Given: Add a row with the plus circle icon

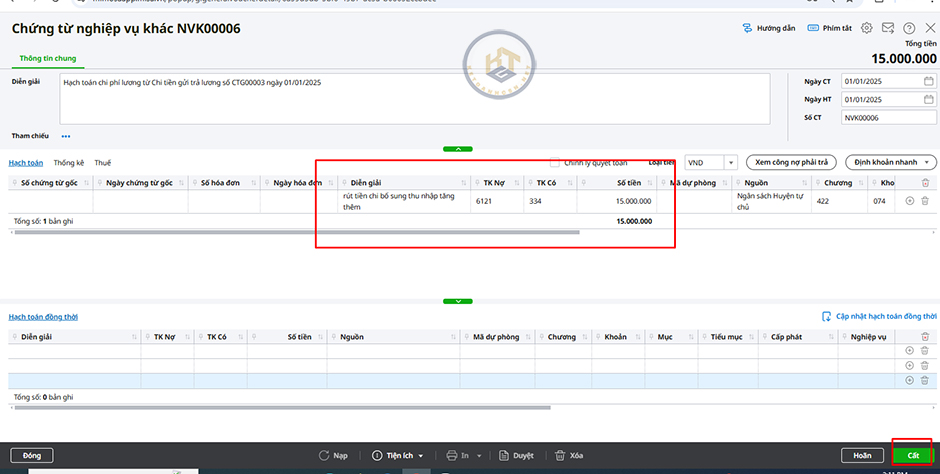Looking at the screenshot, I should pos(909,201).
